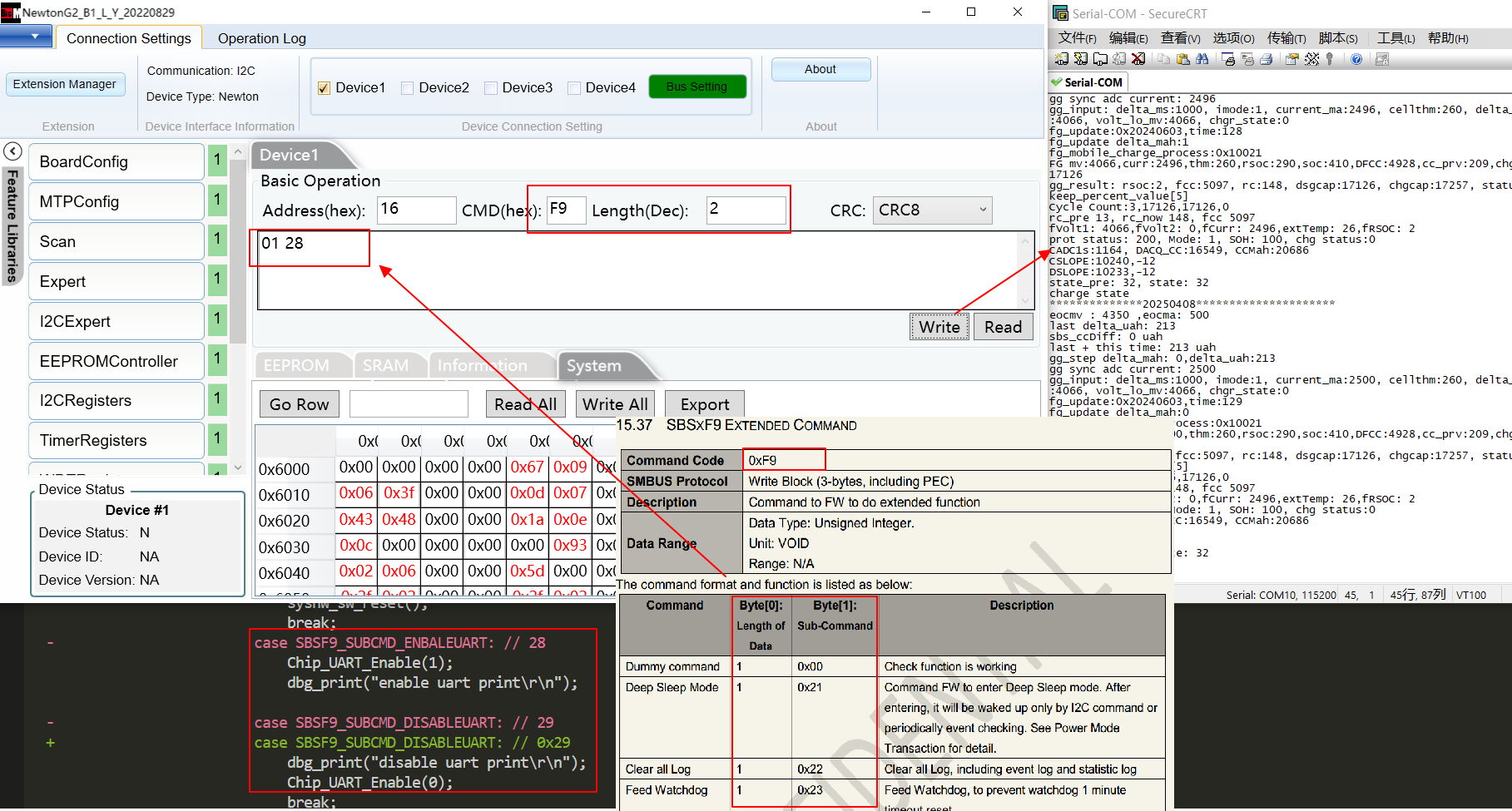This screenshot has height=811, width=1512.
Task: Click the Write button under Basic Operation
Action: [x=939, y=327]
